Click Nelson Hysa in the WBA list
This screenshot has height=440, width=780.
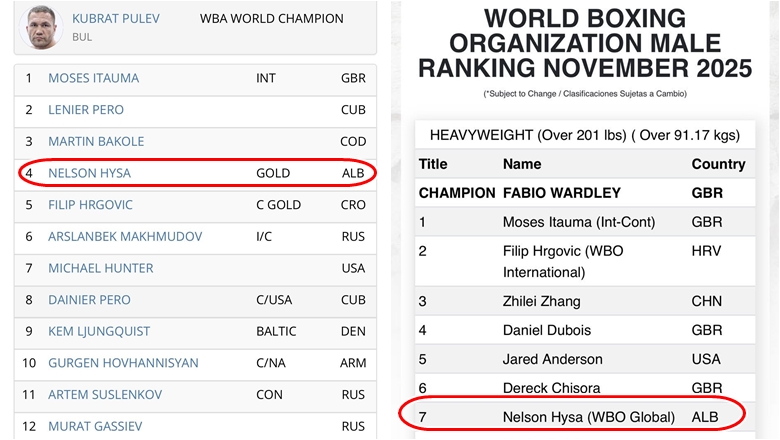89,173
